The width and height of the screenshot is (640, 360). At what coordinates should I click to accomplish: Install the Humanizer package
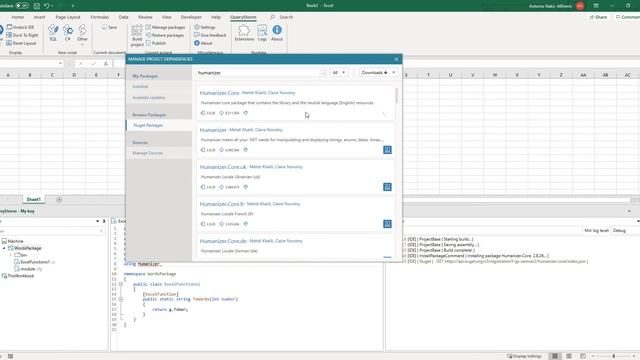pyautogui.click(x=387, y=150)
